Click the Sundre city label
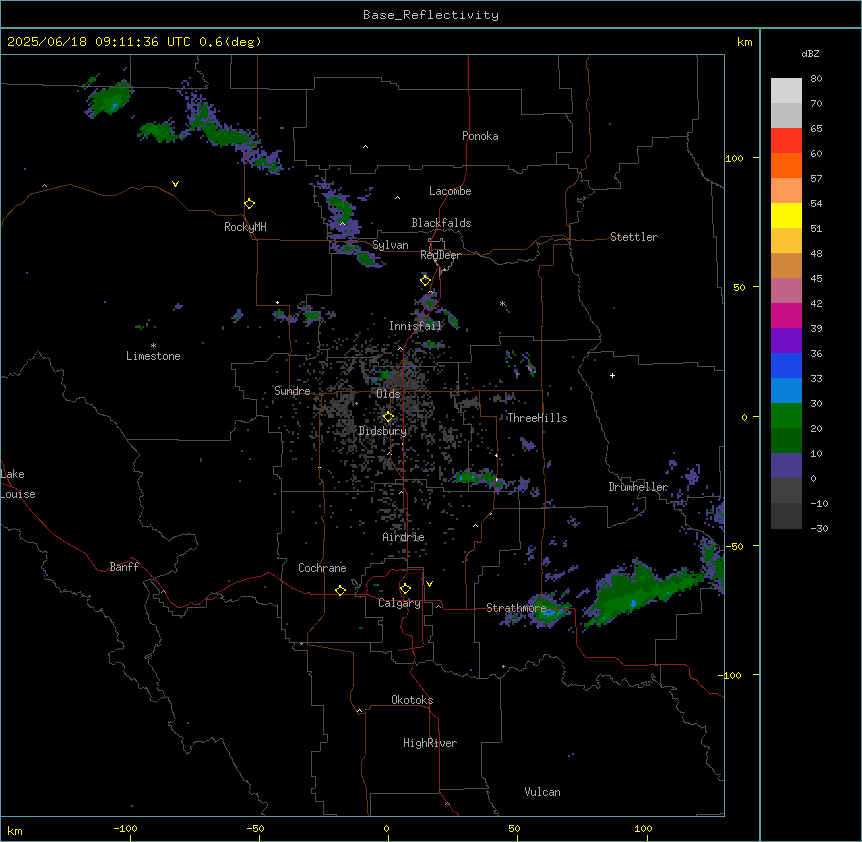The image size is (862, 842). pos(292,391)
